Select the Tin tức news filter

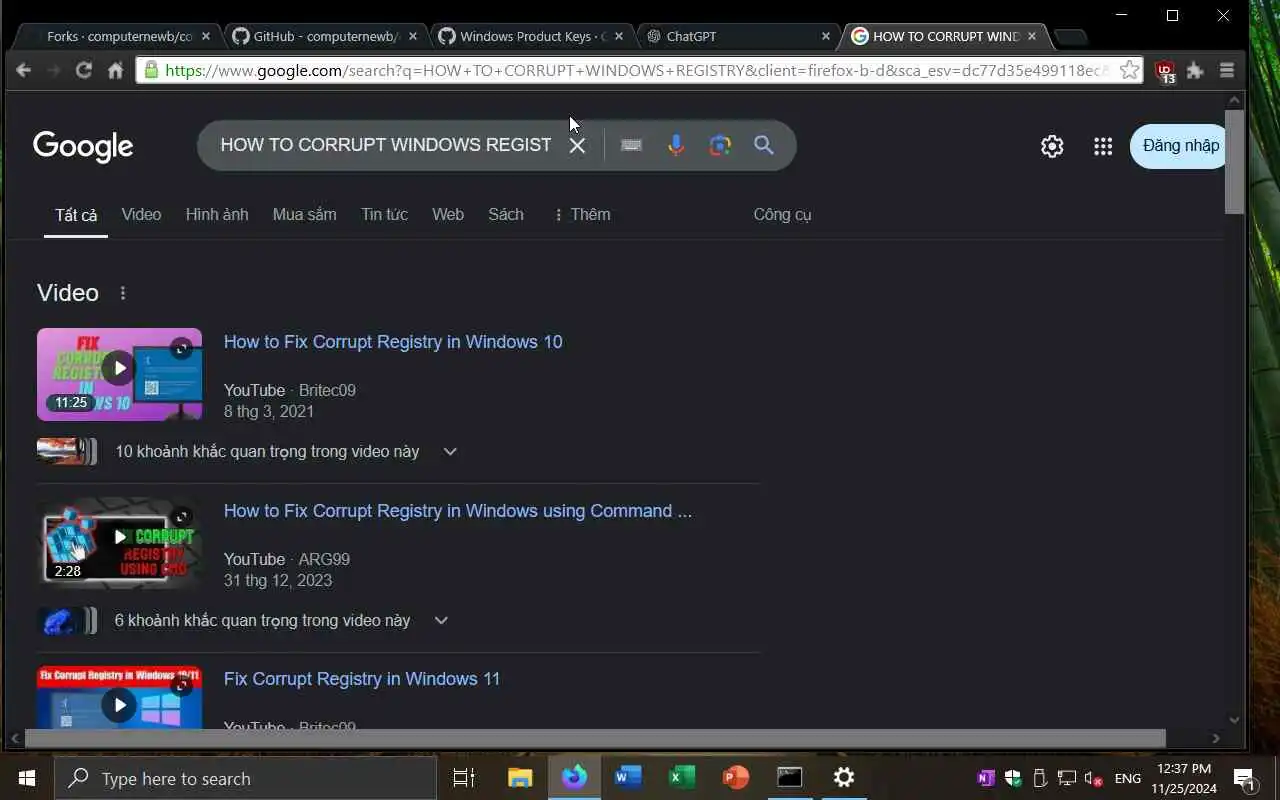(384, 214)
